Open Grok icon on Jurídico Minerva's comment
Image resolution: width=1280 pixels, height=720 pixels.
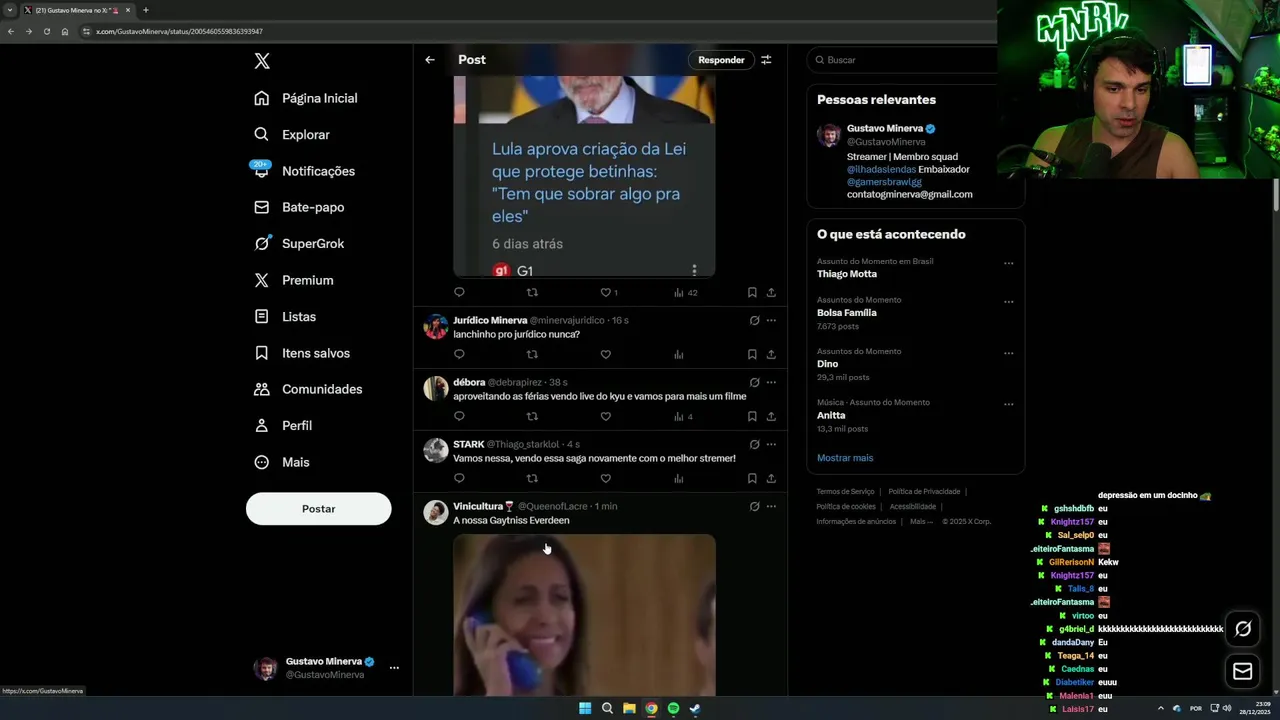754,321
